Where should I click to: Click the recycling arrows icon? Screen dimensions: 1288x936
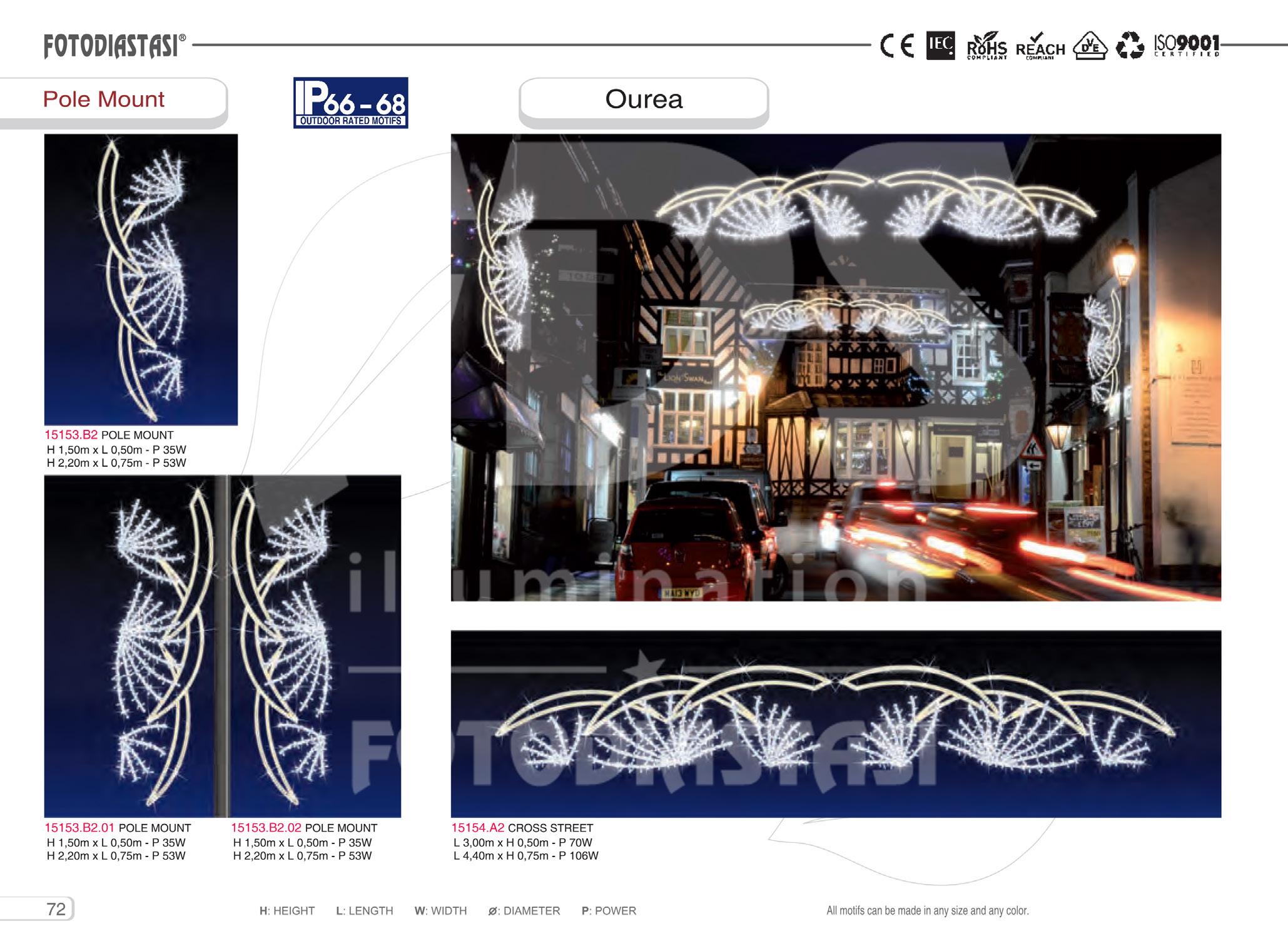(1130, 46)
